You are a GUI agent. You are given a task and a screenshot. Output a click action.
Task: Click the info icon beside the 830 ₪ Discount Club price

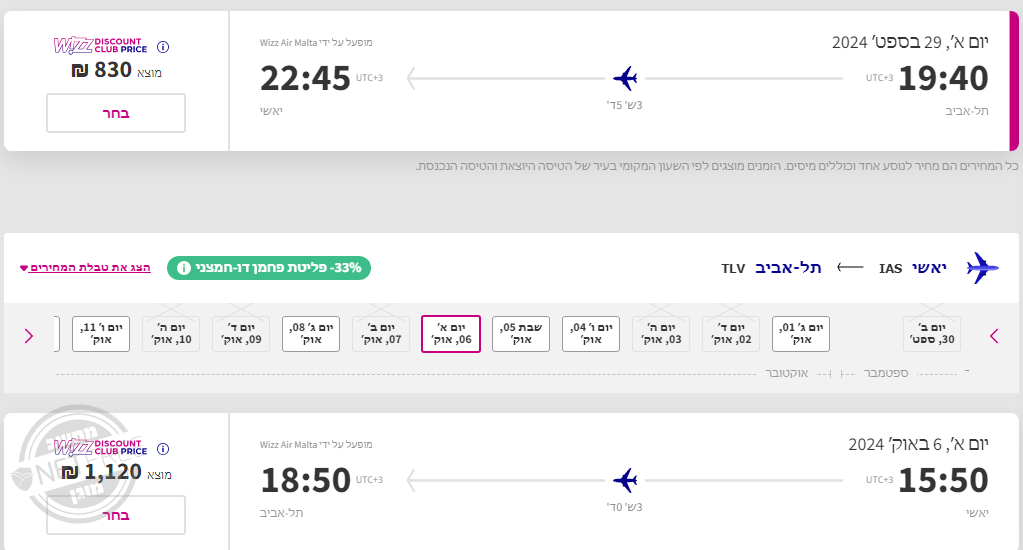tap(164, 47)
